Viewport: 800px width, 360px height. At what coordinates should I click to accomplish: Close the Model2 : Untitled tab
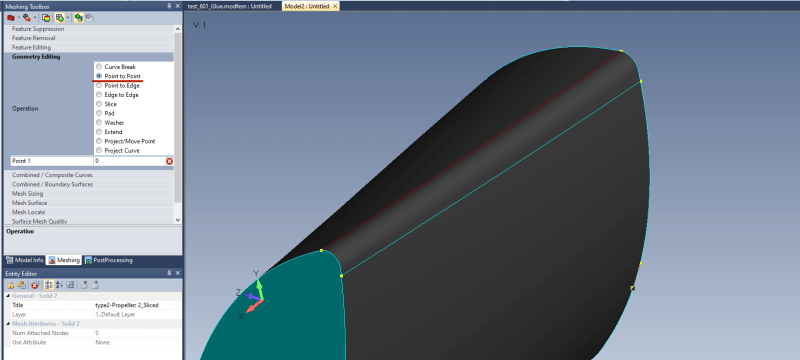(335, 6)
